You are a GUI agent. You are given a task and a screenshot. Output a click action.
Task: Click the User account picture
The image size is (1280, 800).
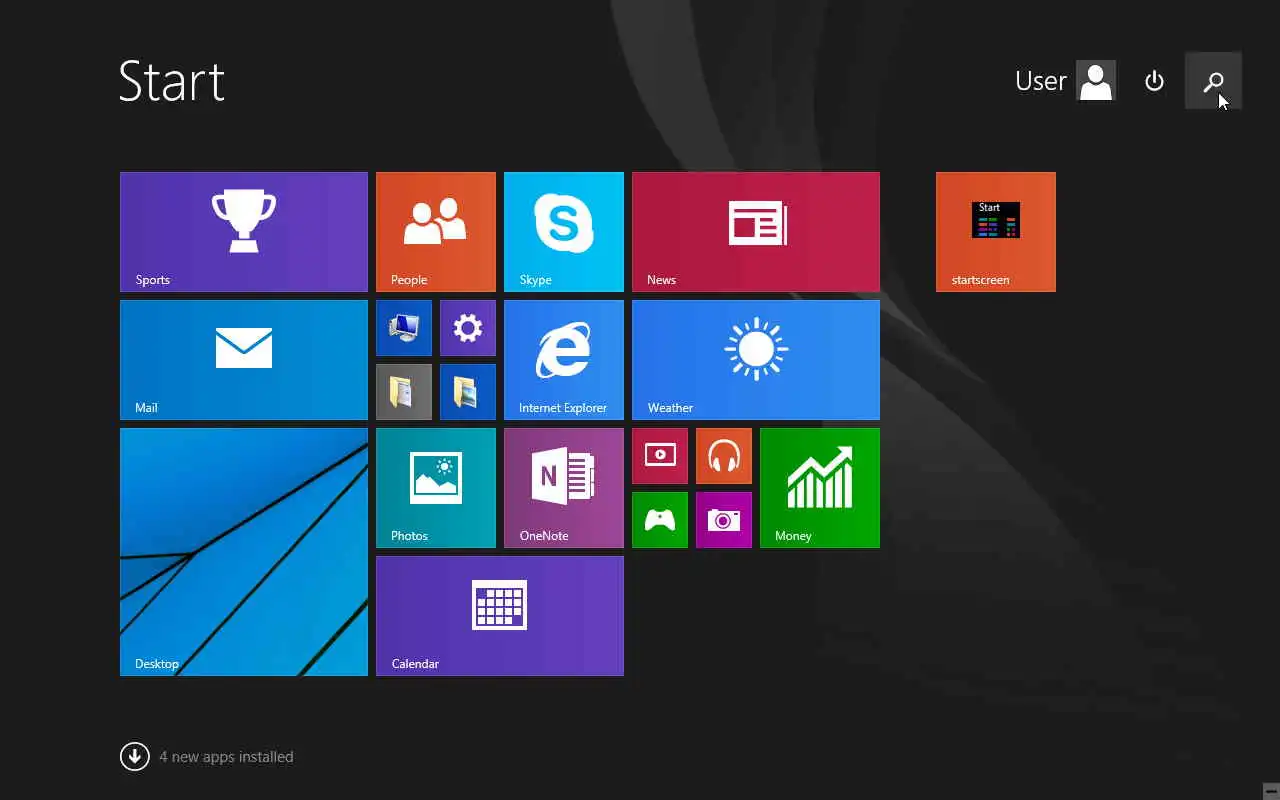(1096, 81)
